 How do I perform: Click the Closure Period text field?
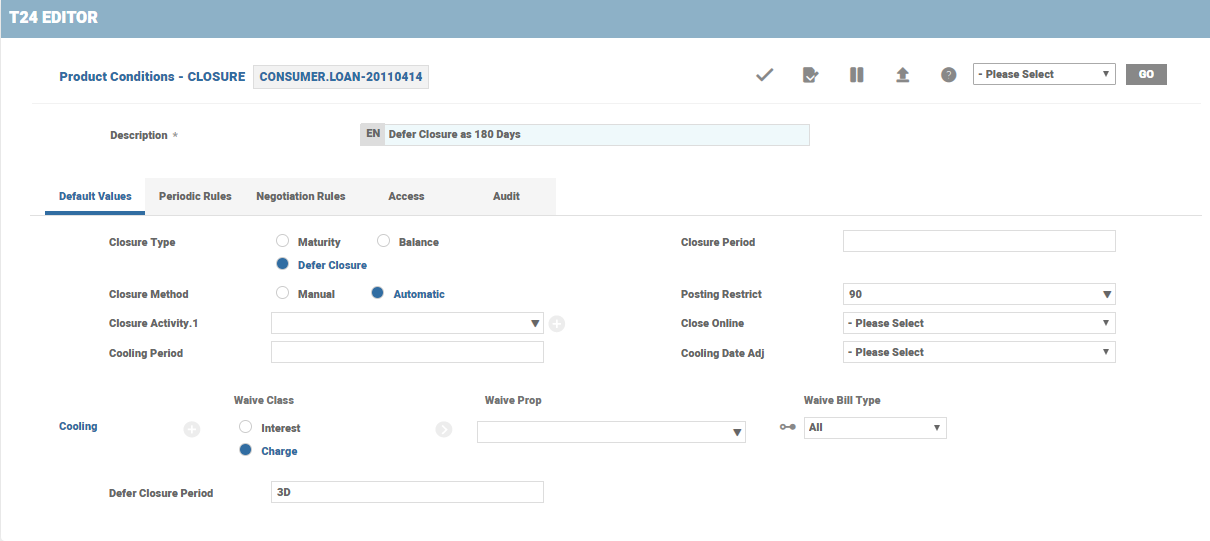point(979,241)
